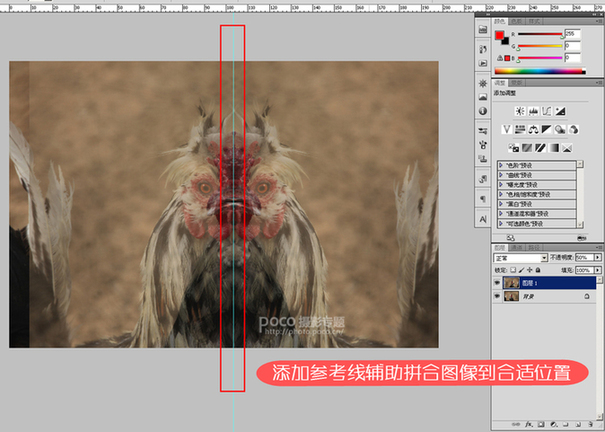The height and width of the screenshot is (432, 605).
Task: Click the Color Balance scales icon
Action: click(x=534, y=129)
